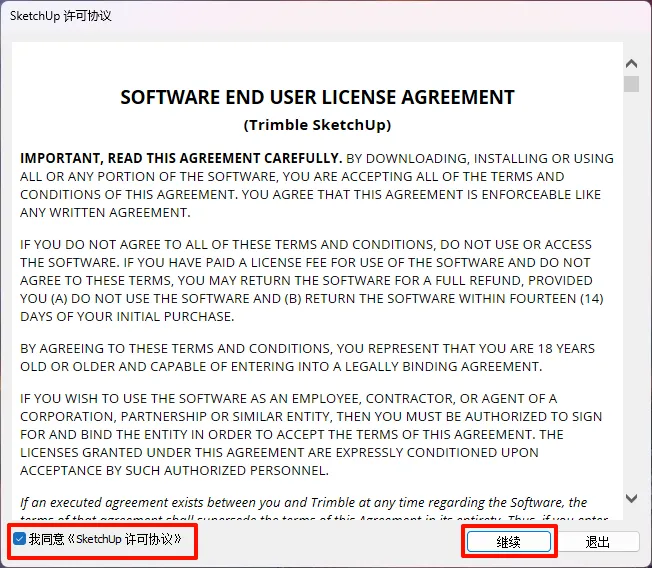Click the bold text IMPORTANT, READ THIS AGREEMENT CAREFULLY.
Screen dimensions: 652x568
click(x=181, y=158)
